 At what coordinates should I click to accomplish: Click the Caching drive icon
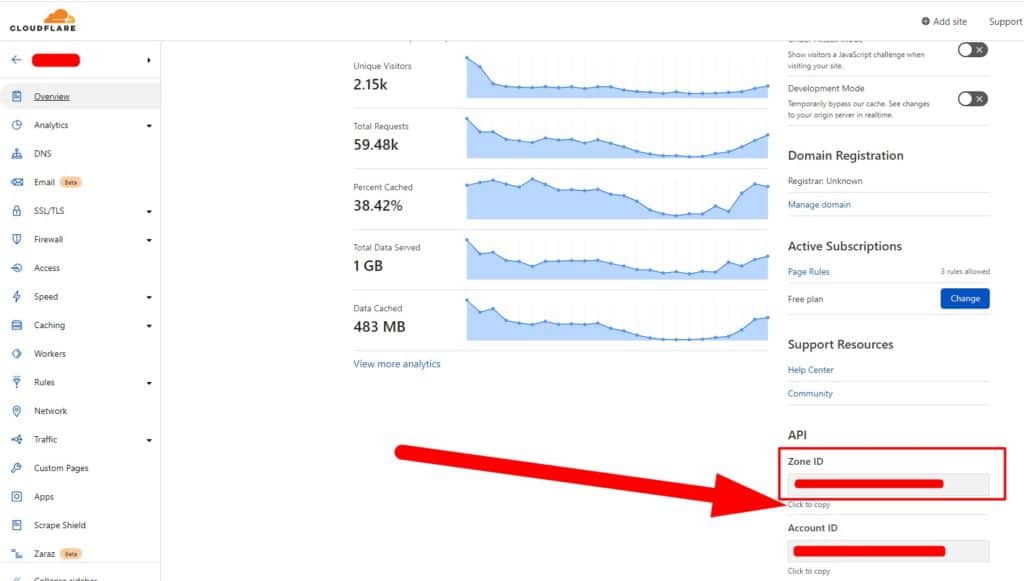(x=17, y=325)
